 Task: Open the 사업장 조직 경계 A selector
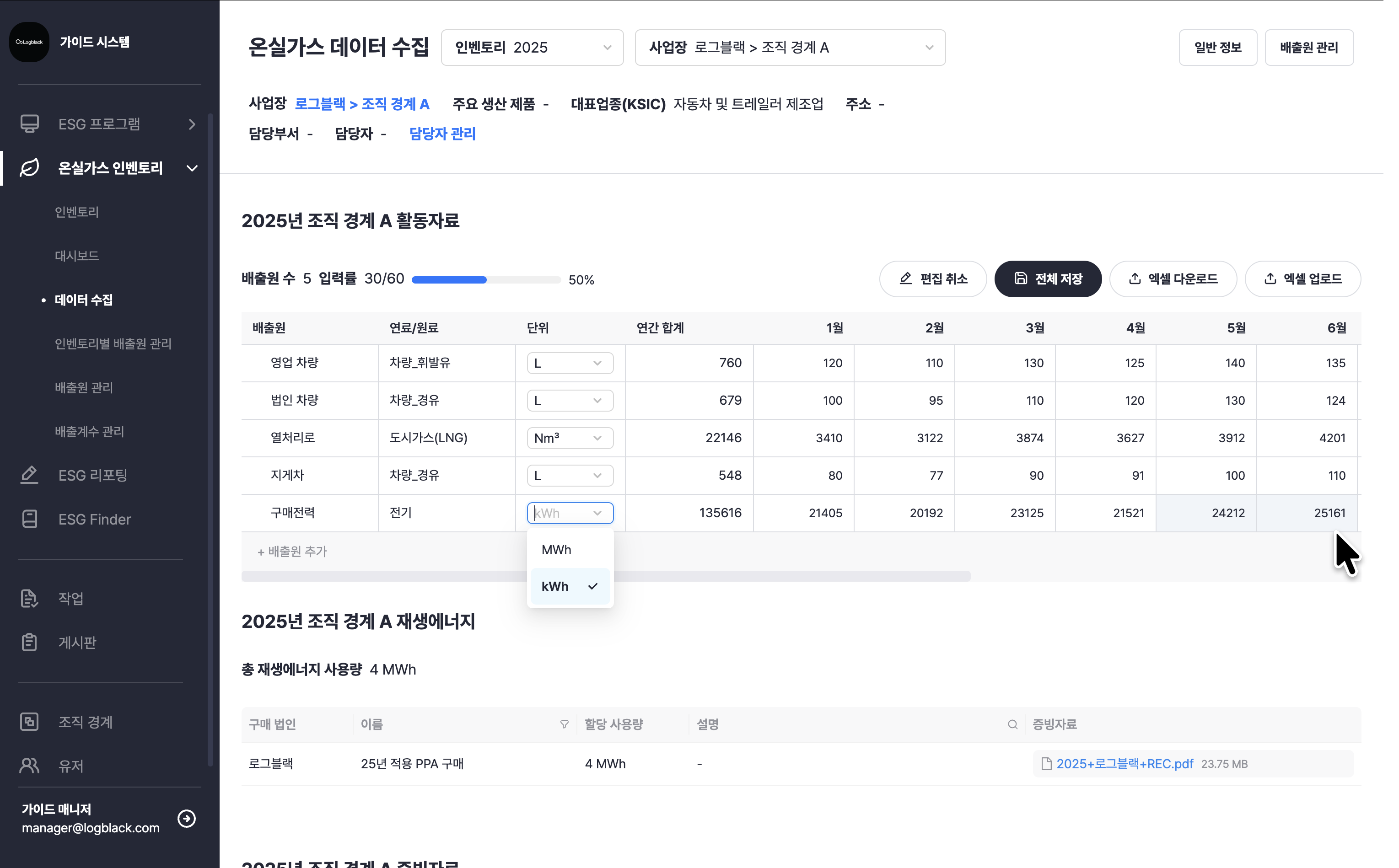pos(790,48)
